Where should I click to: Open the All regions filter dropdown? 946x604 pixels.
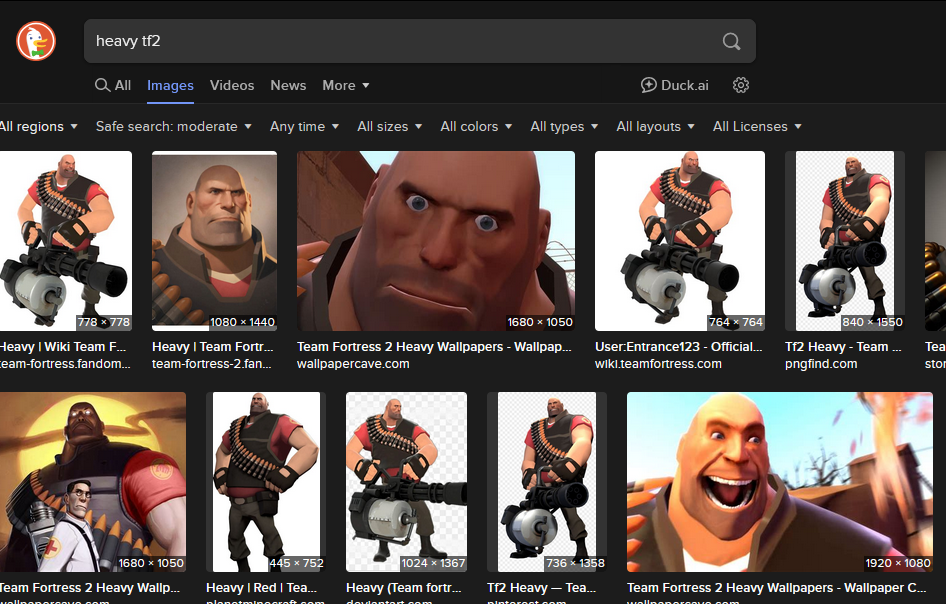click(x=39, y=126)
